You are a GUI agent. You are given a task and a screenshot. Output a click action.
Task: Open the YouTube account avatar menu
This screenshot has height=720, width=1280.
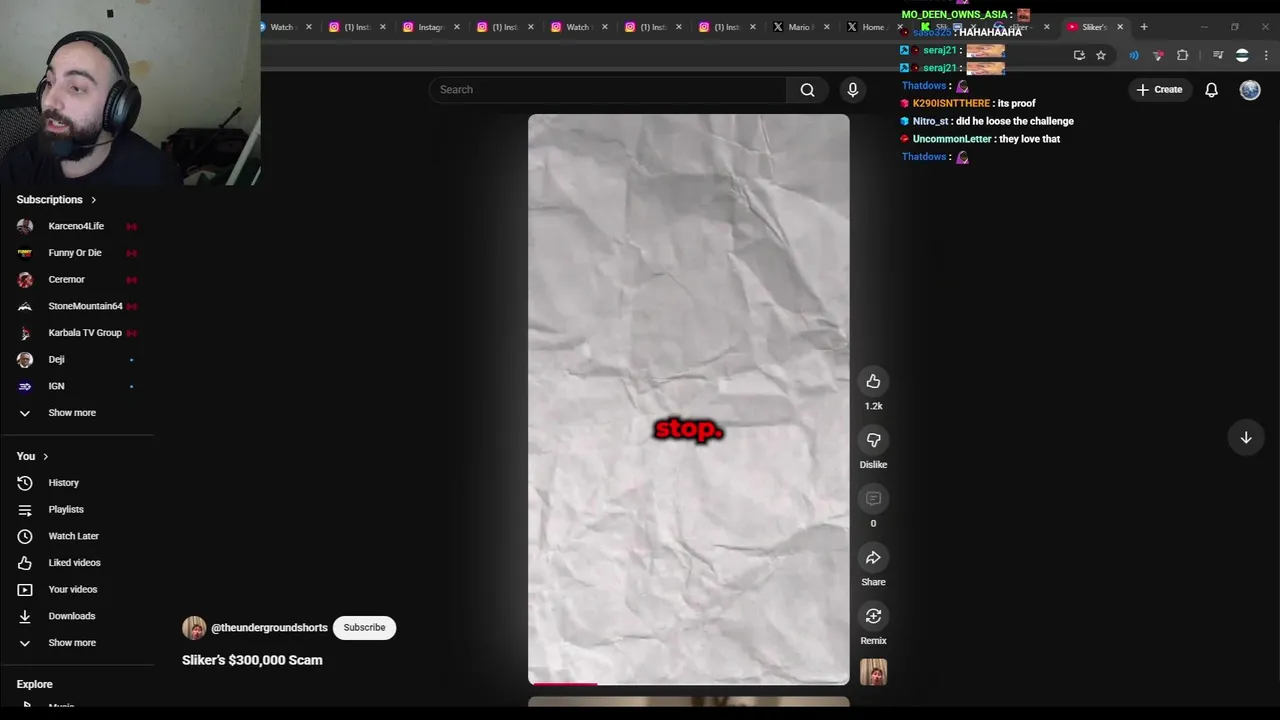point(1250,90)
